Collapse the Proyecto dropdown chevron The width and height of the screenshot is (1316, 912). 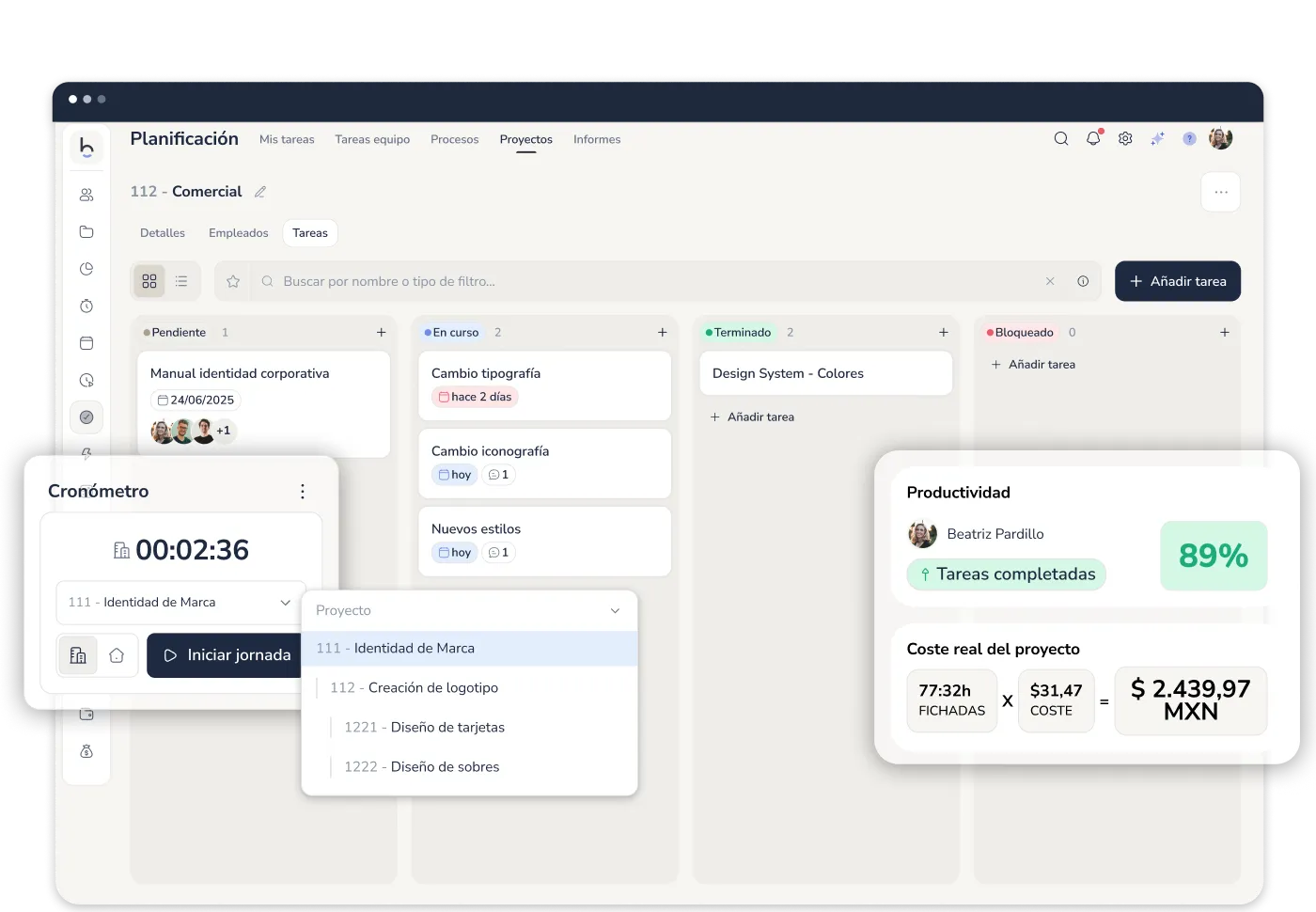(615, 611)
